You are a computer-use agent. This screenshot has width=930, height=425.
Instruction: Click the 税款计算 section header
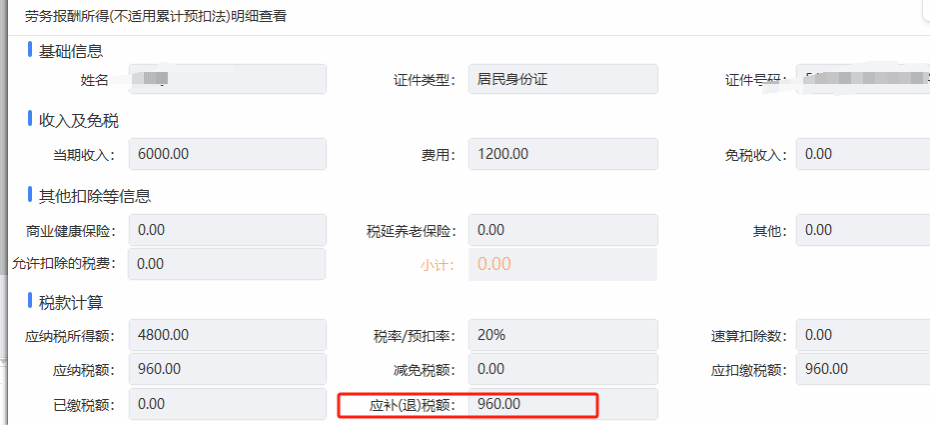pyautogui.click(x=71, y=302)
